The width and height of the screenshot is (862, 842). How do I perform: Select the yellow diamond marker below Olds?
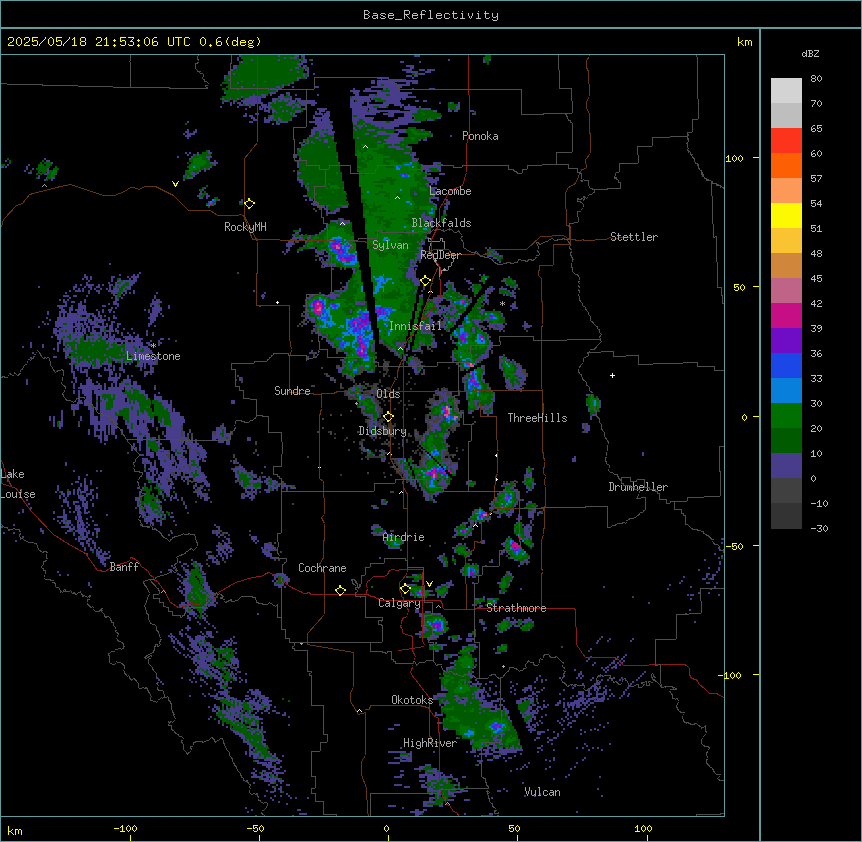click(x=388, y=417)
